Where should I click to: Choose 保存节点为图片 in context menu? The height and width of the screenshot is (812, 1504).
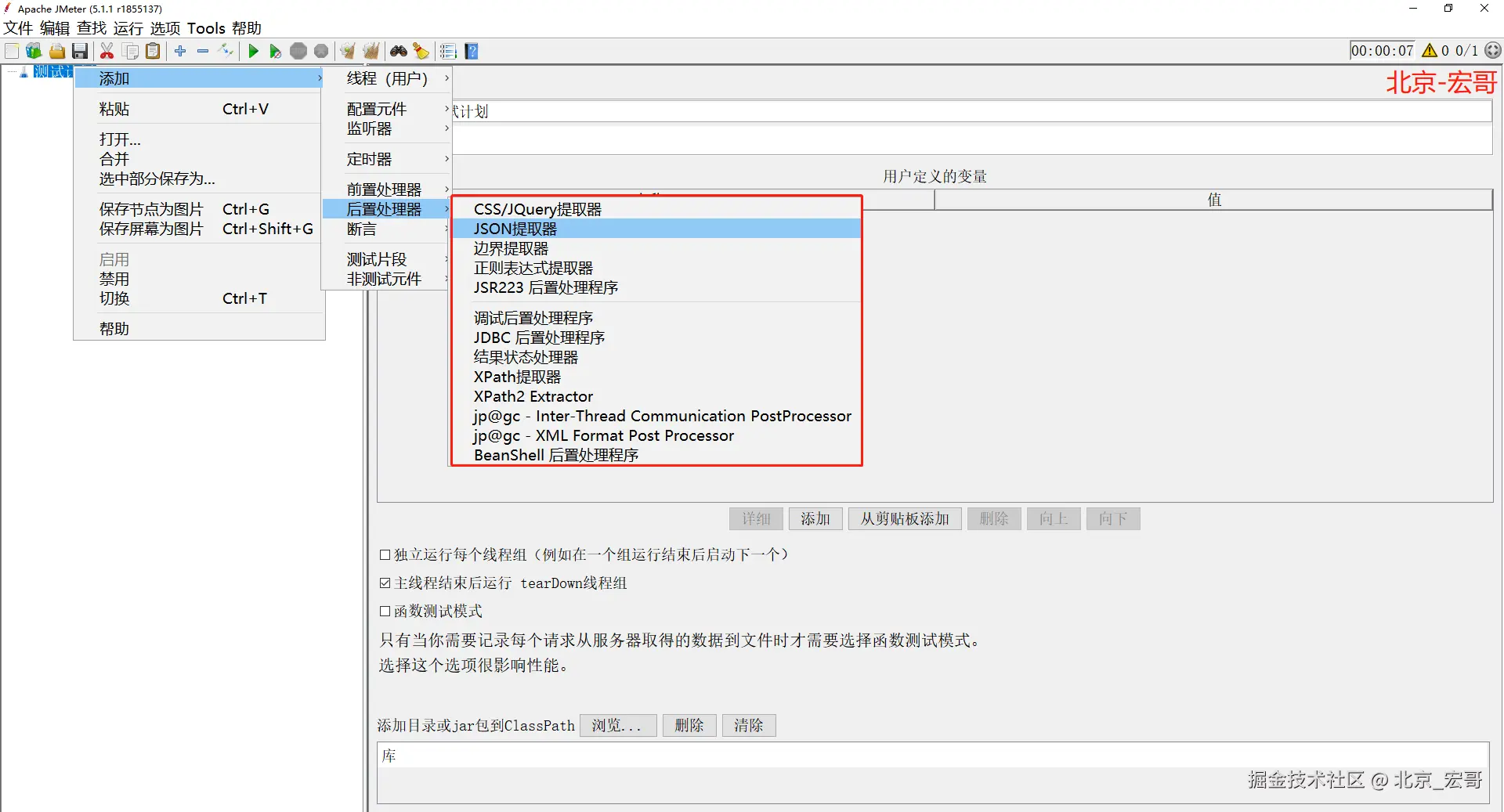click(198, 209)
